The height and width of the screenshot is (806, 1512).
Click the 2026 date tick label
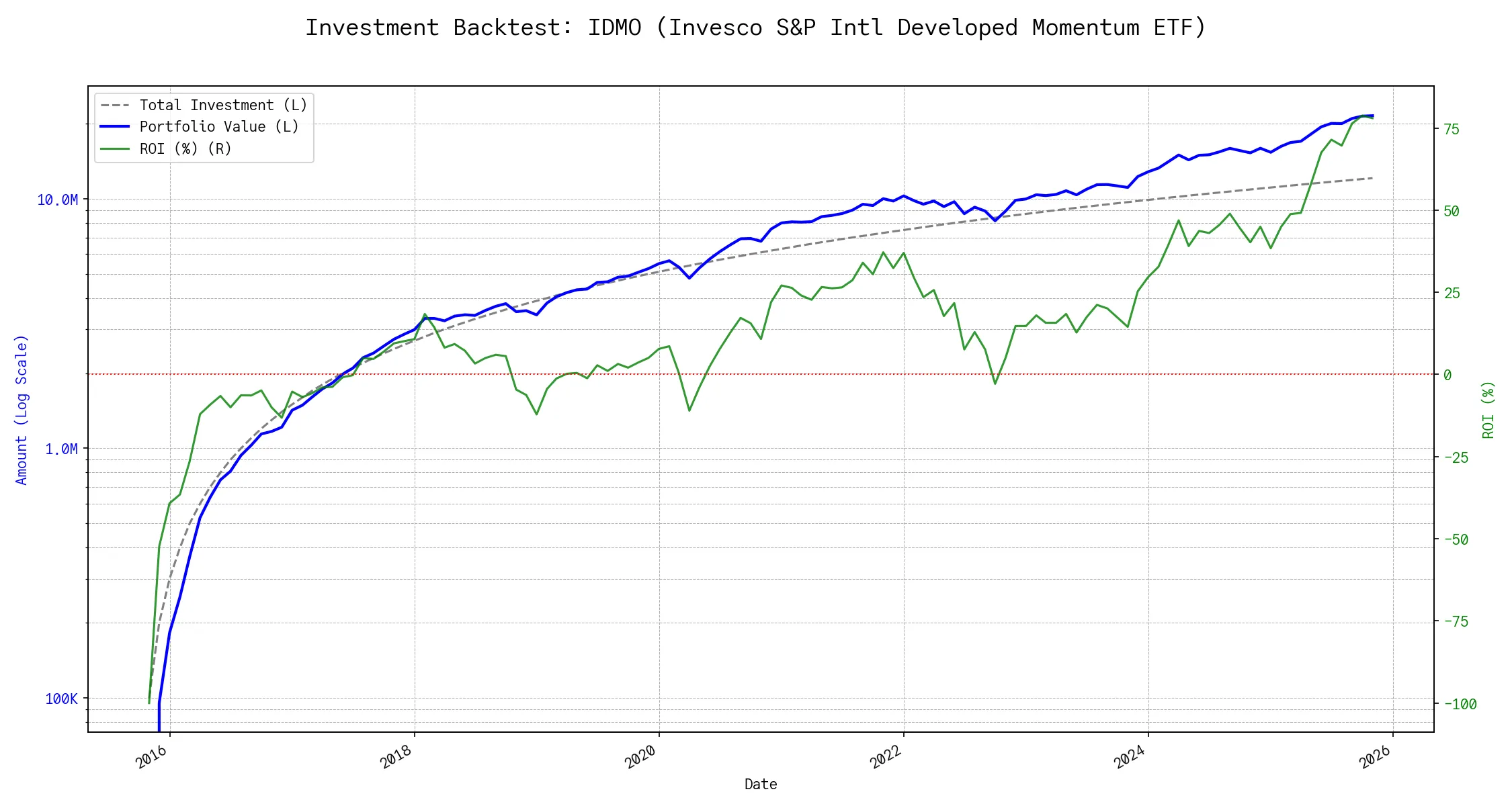[1374, 758]
